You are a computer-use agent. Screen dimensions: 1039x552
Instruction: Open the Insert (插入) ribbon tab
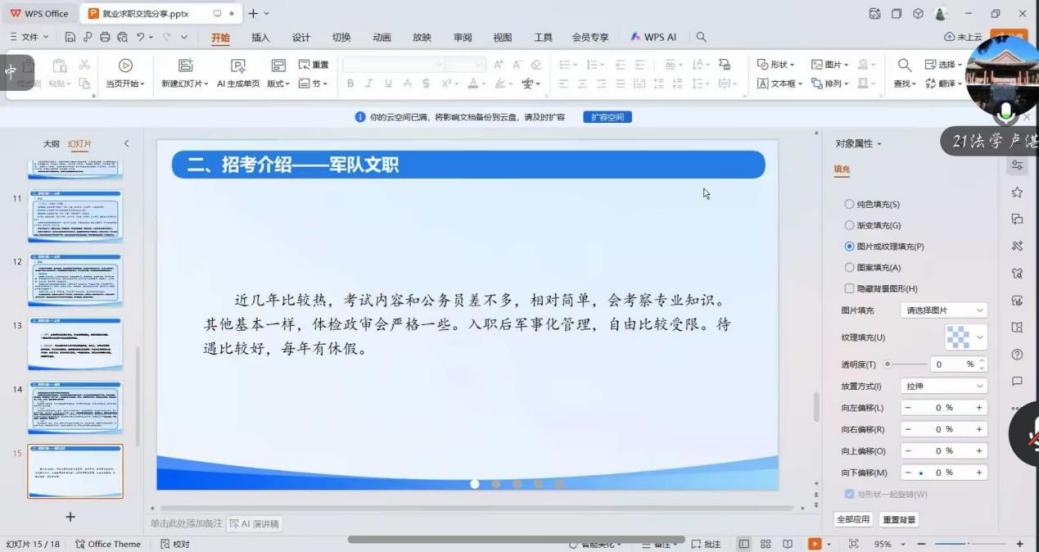coord(260,37)
